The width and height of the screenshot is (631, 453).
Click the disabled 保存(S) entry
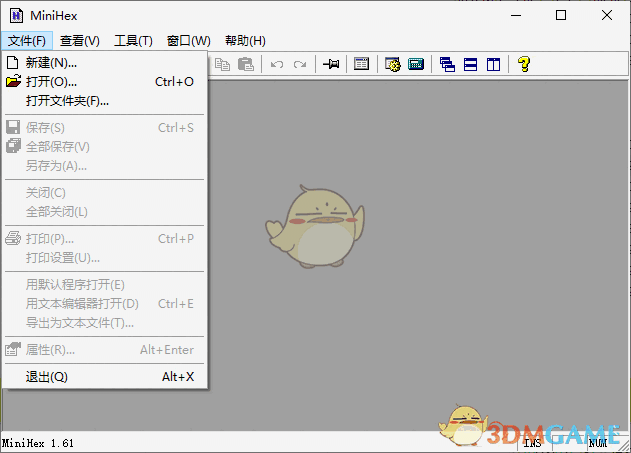point(105,128)
